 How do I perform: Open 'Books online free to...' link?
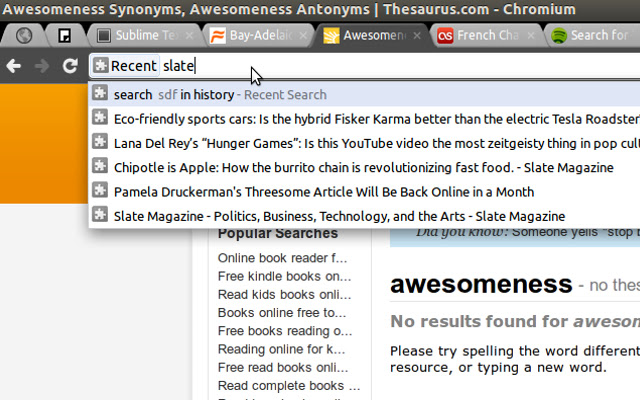pyautogui.click(x=282, y=313)
